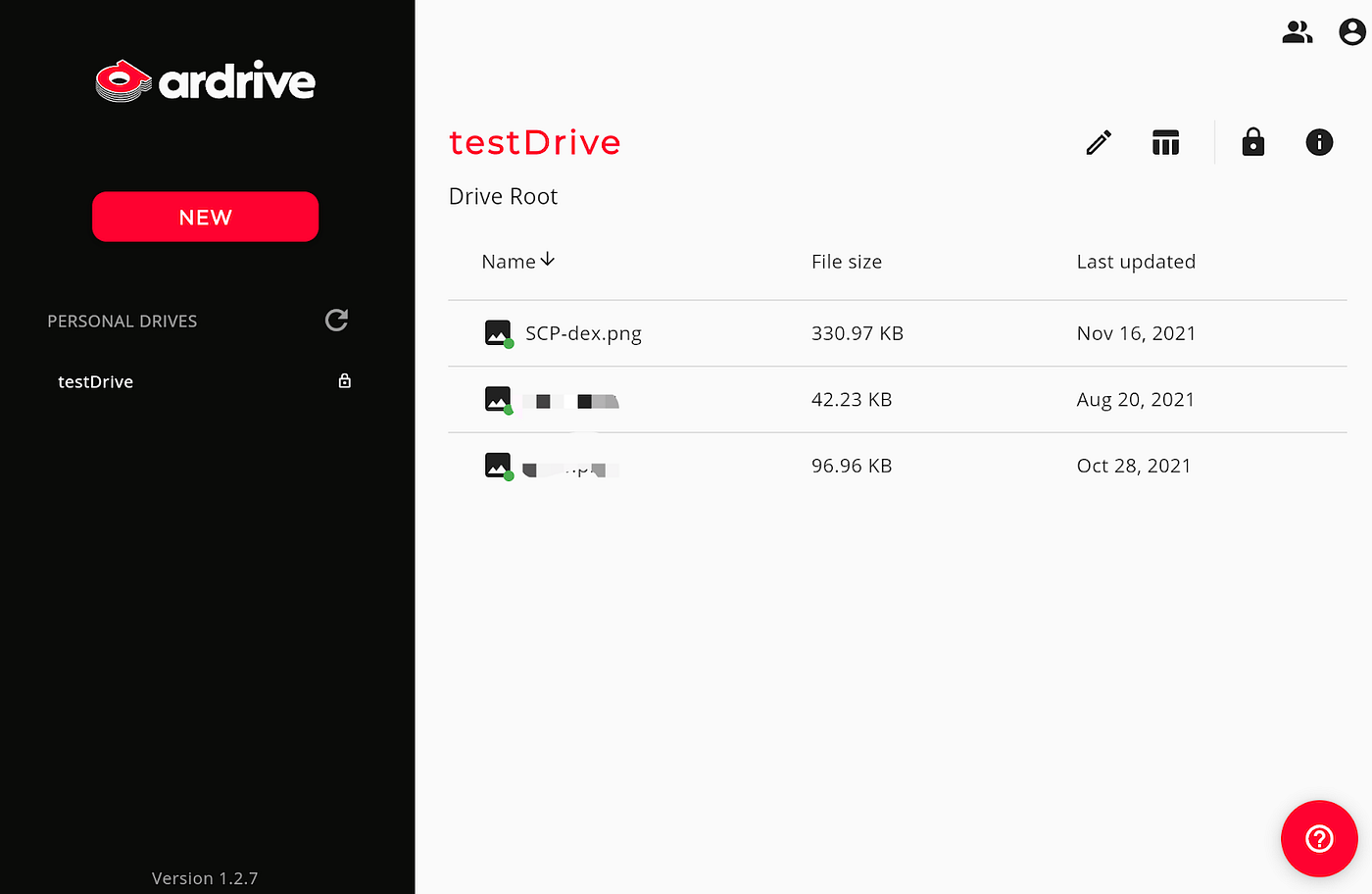The width and height of the screenshot is (1372, 894).
Task: Click the Nov 16, 2021 date
Action: tap(1136, 333)
